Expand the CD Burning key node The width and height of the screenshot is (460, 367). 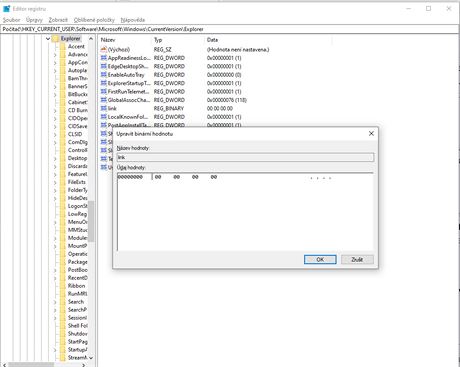[55, 111]
